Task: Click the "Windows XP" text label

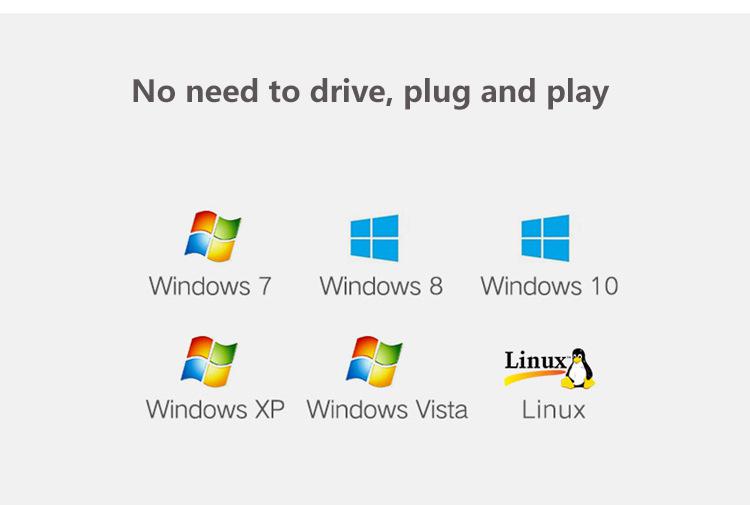Action: point(215,409)
